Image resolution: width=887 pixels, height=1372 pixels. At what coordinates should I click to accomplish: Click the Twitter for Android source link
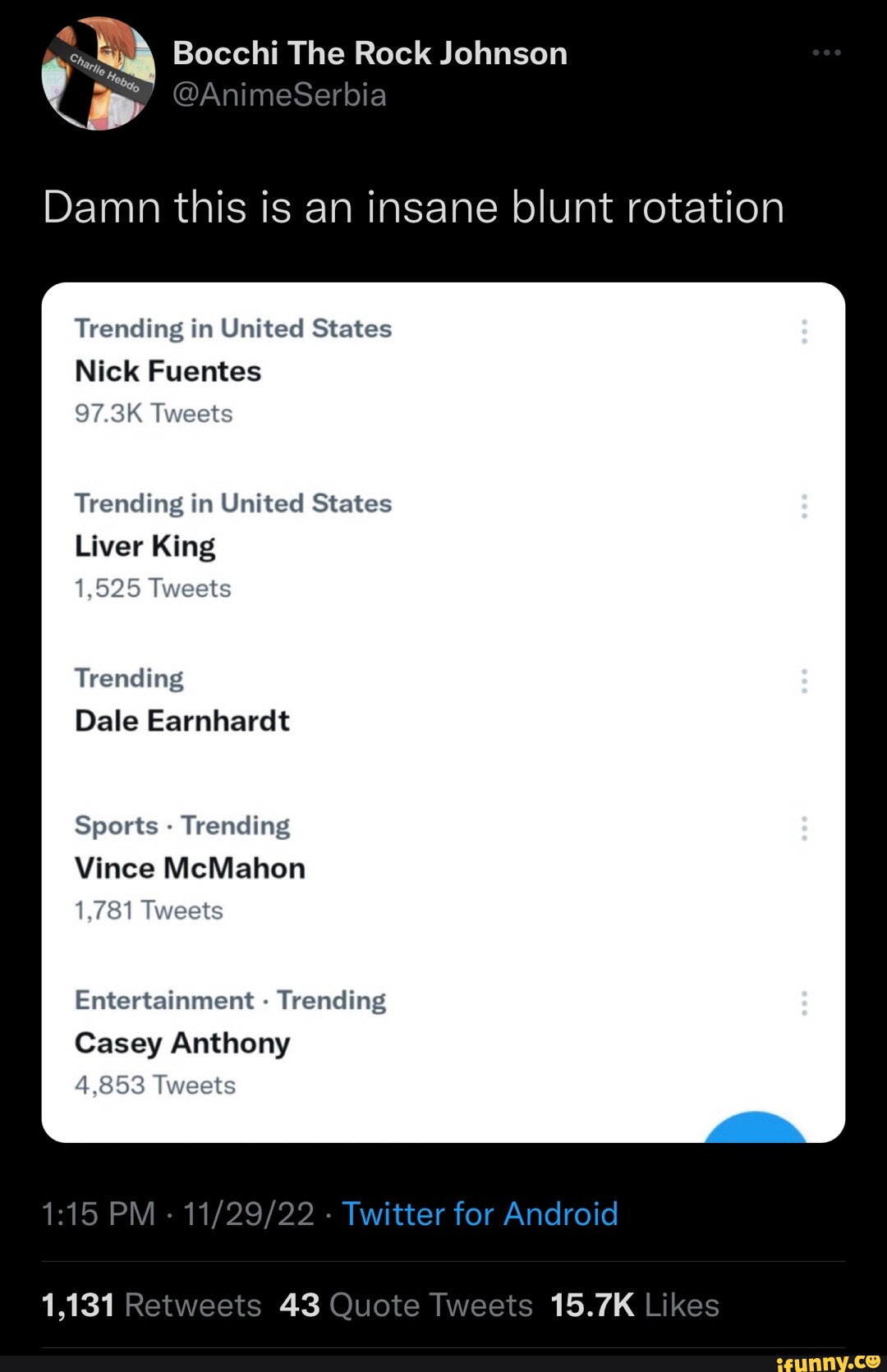click(480, 1214)
